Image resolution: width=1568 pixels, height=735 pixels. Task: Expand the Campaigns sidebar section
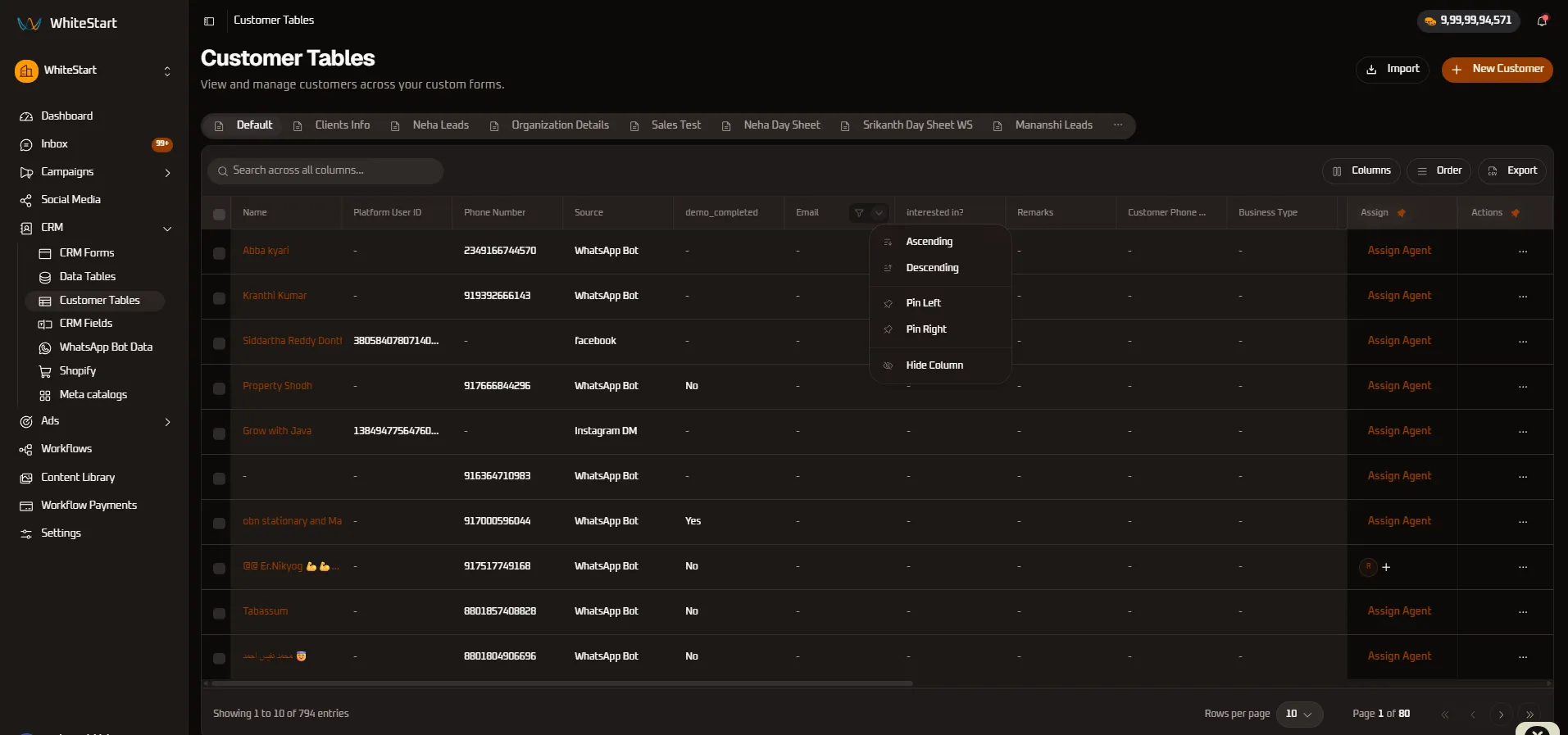coord(167,173)
